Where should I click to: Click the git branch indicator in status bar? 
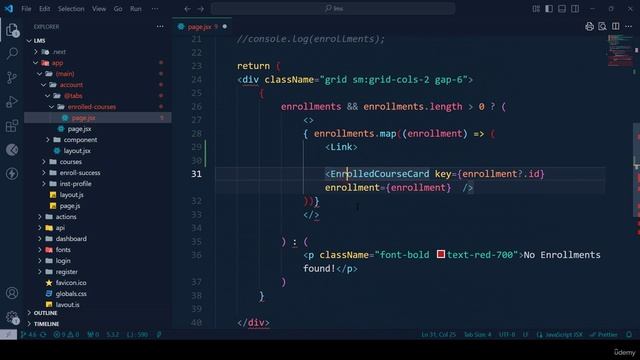pos(28,335)
